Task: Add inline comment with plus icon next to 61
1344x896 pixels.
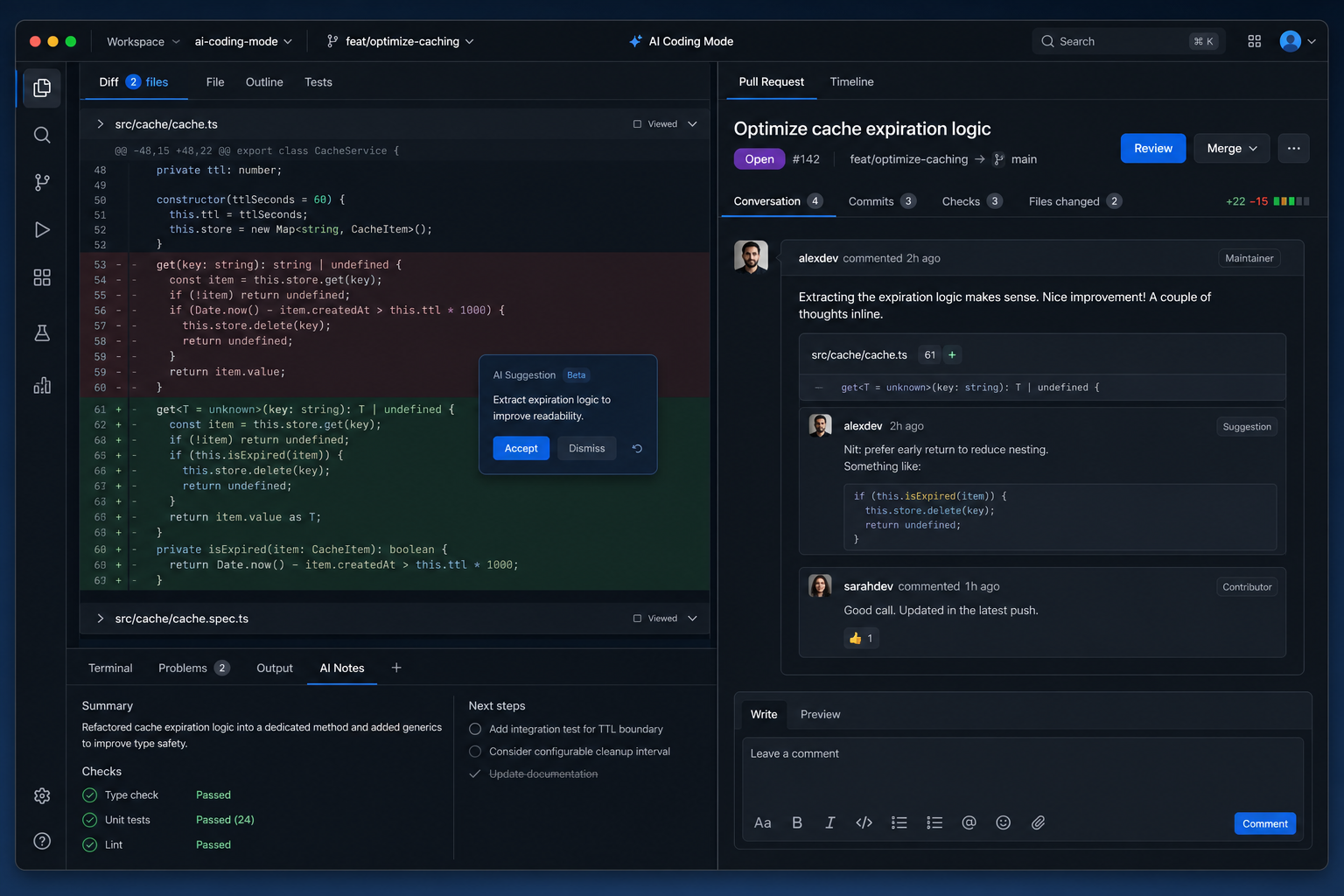Action: point(952,354)
